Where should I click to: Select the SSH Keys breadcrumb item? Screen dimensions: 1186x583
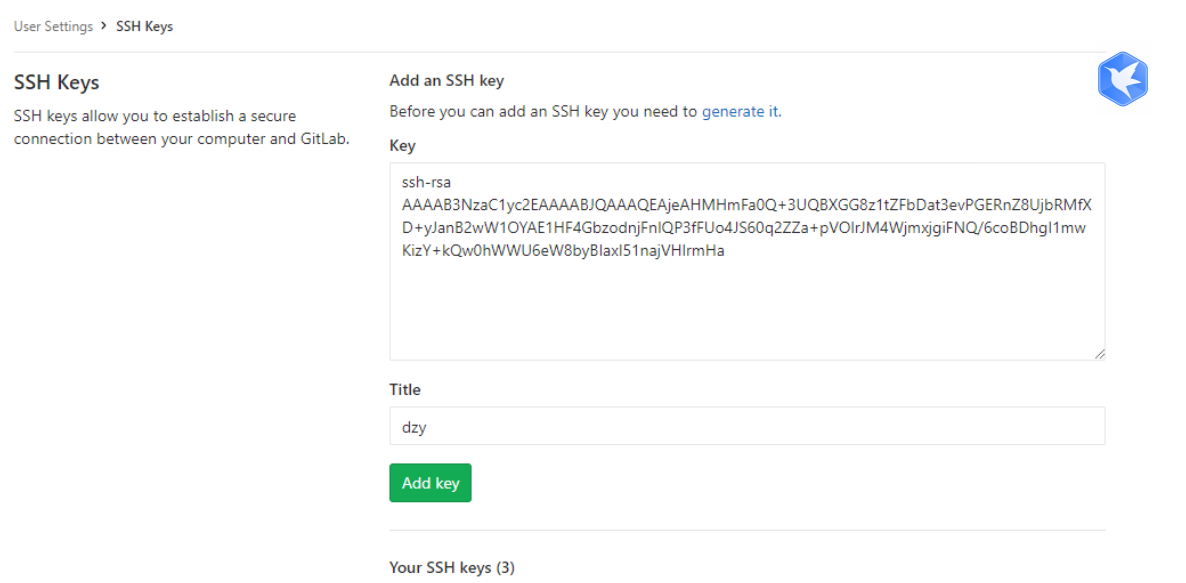coord(144,26)
